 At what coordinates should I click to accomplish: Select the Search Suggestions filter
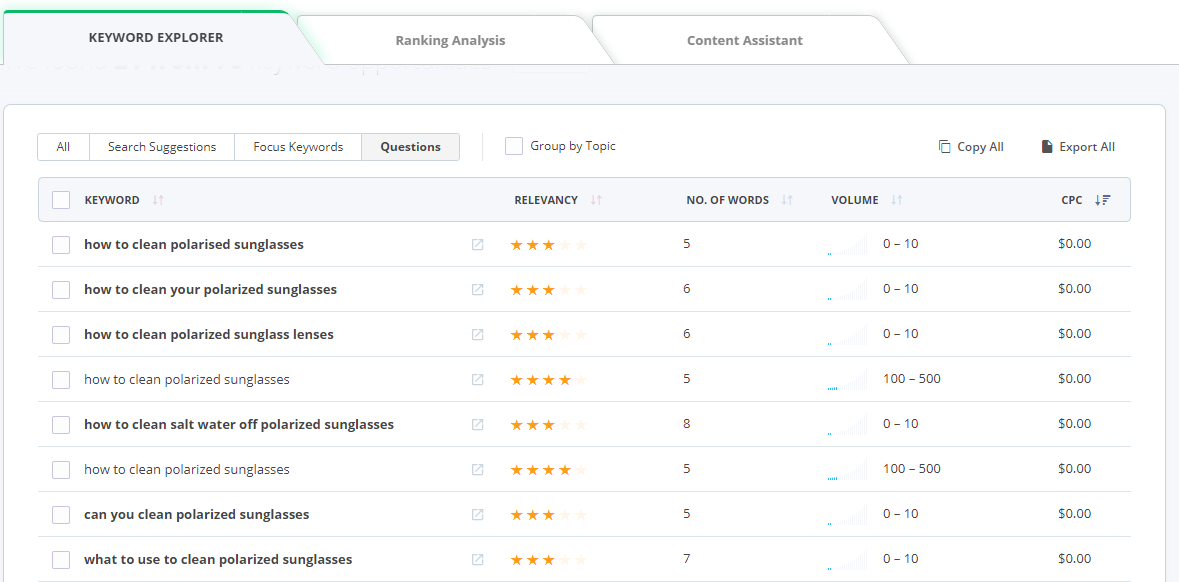(x=161, y=146)
